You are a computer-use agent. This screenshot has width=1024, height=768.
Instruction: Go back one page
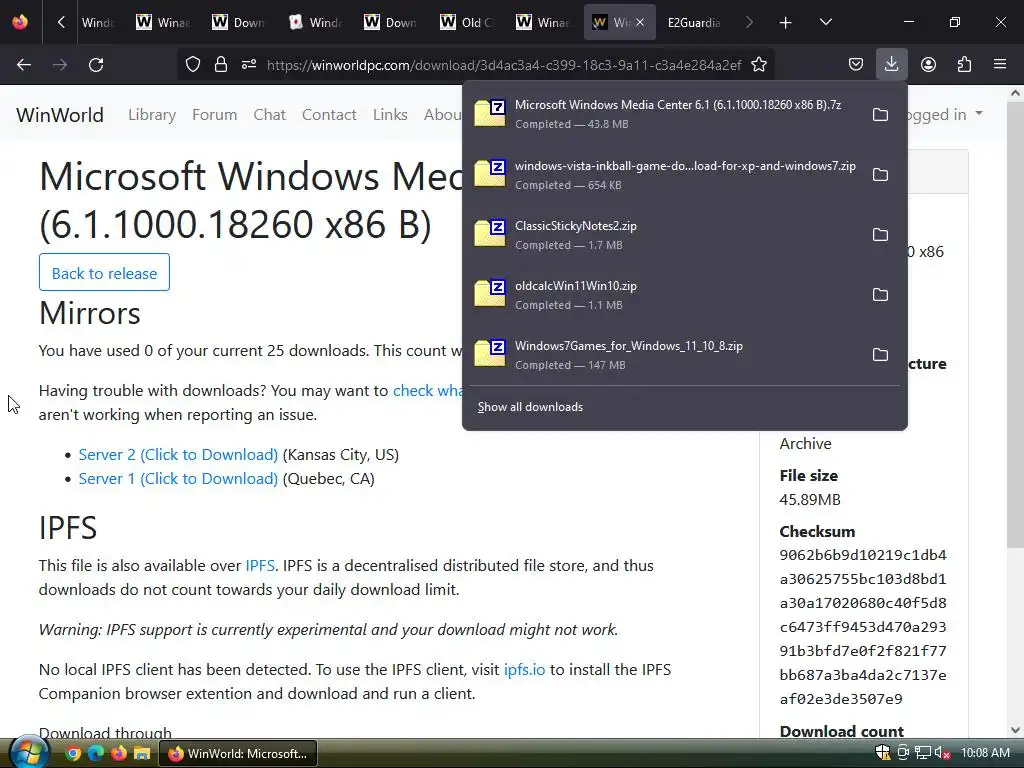(24, 65)
